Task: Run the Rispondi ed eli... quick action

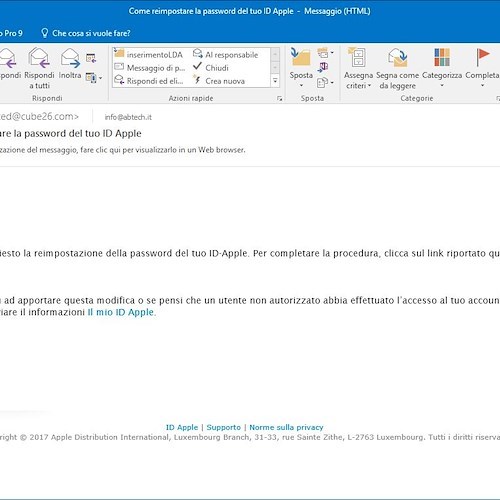Action: coord(149,81)
